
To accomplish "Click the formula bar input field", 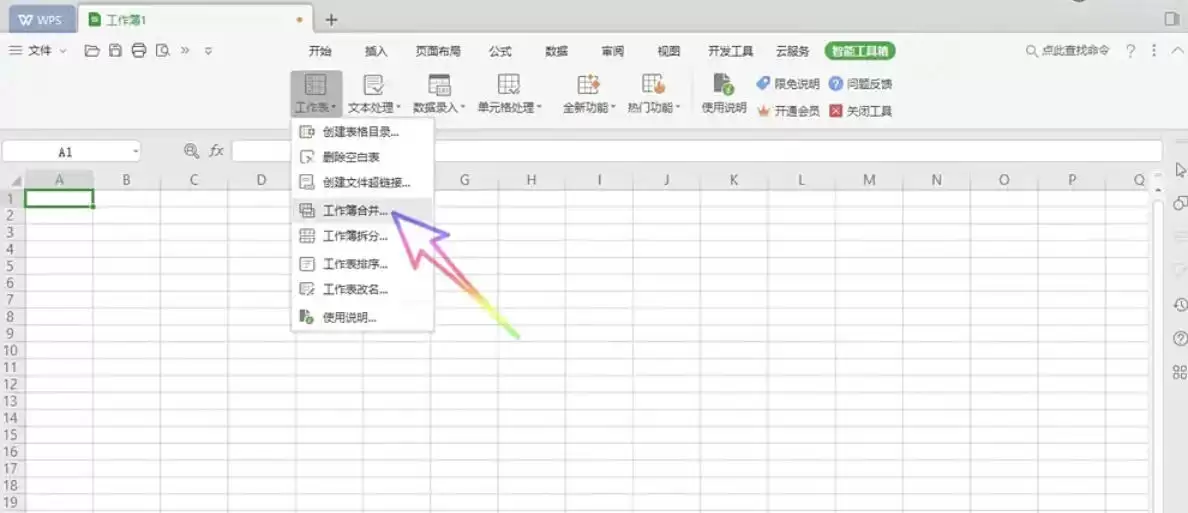I will (x=696, y=151).
